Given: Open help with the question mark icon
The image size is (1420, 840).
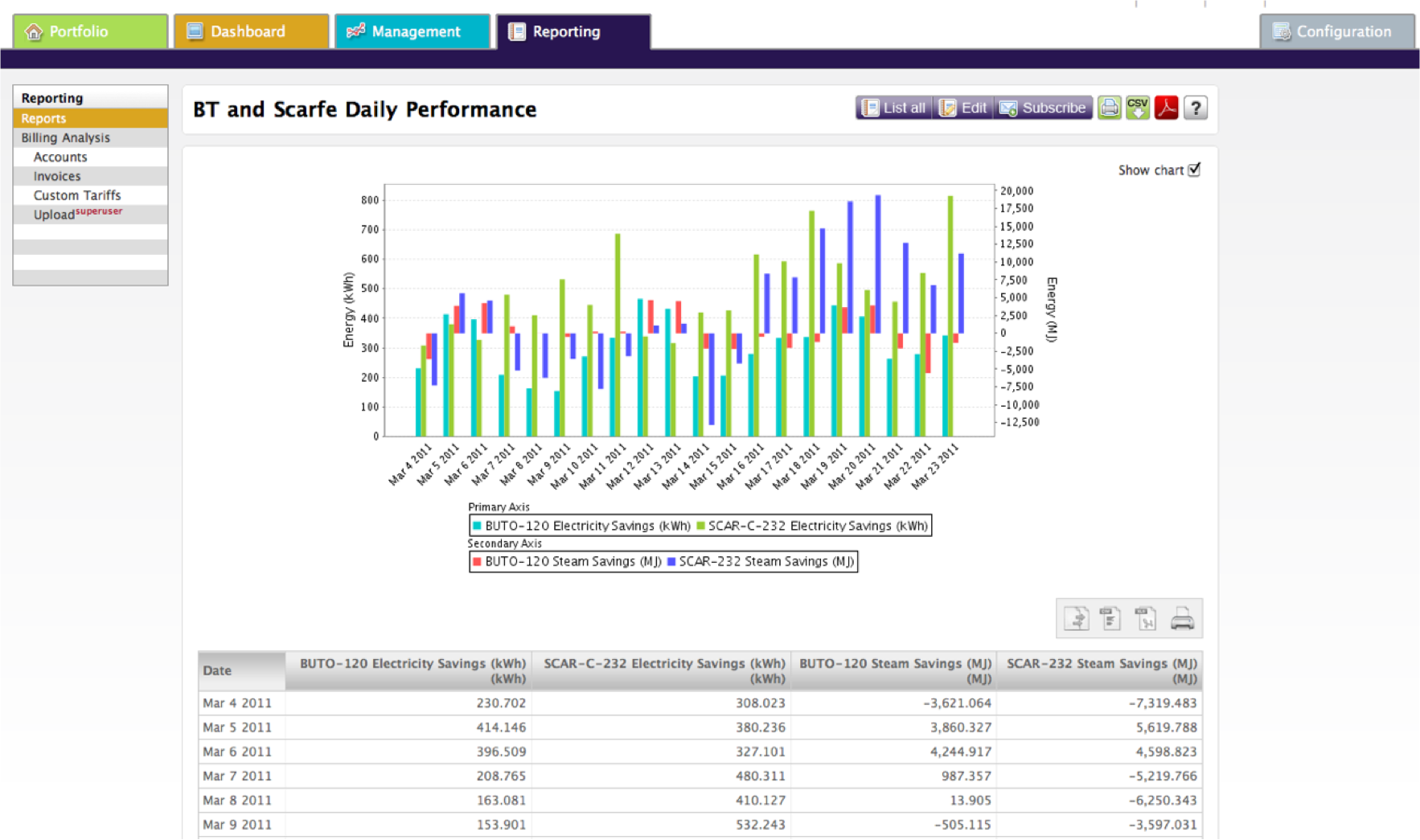Looking at the screenshot, I should [x=1196, y=108].
